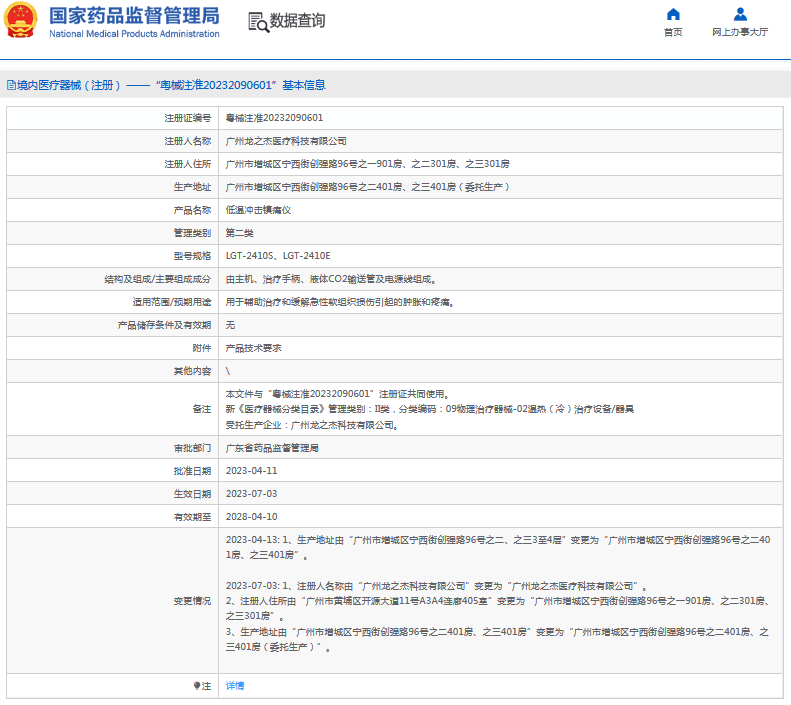Select product name 低温冲击镇痛仪
791x705 pixels.
[258, 210]
